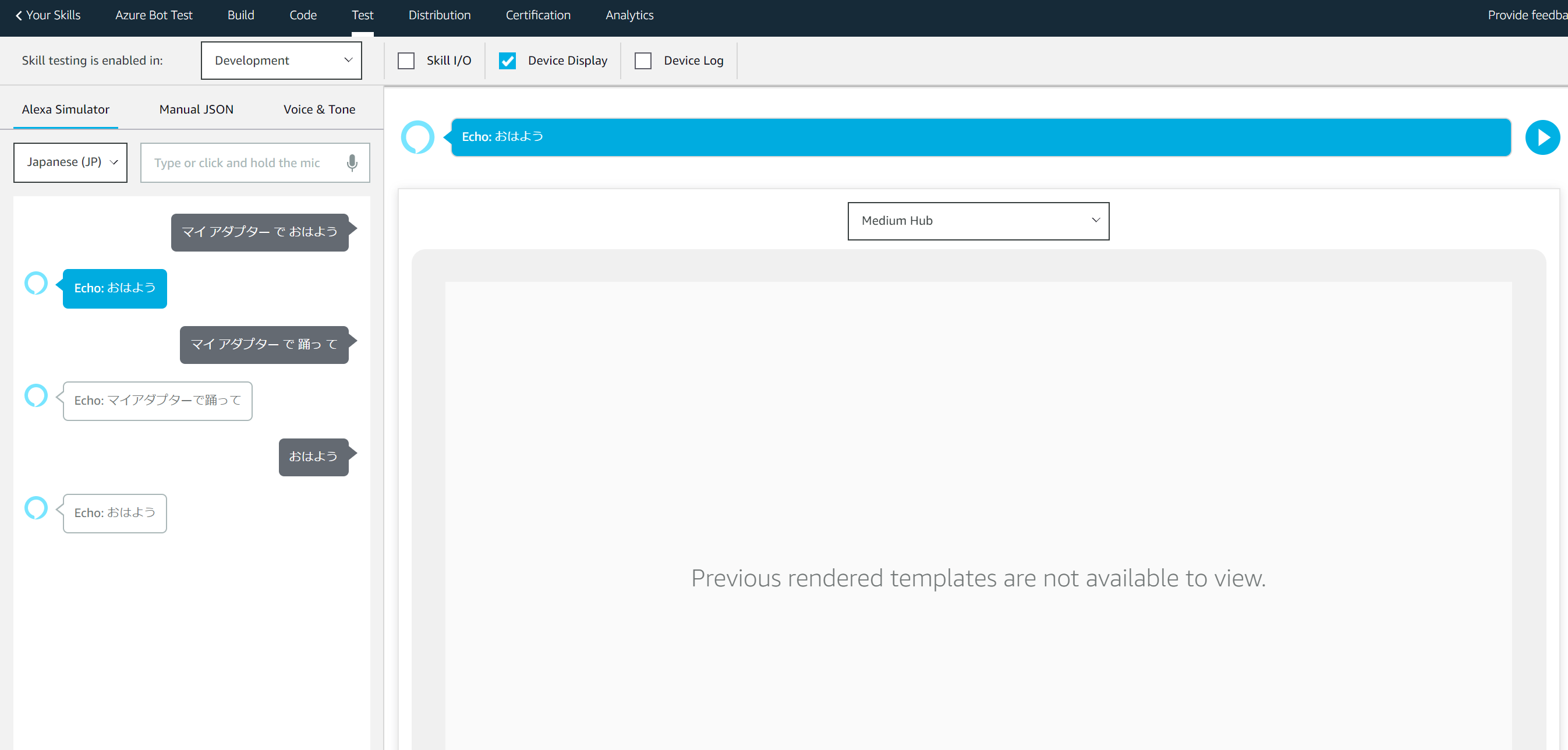This screenshot has height=750, width=1568.
Task: Open the Japanese (JP) language dropdown
Action: point(70,162)
